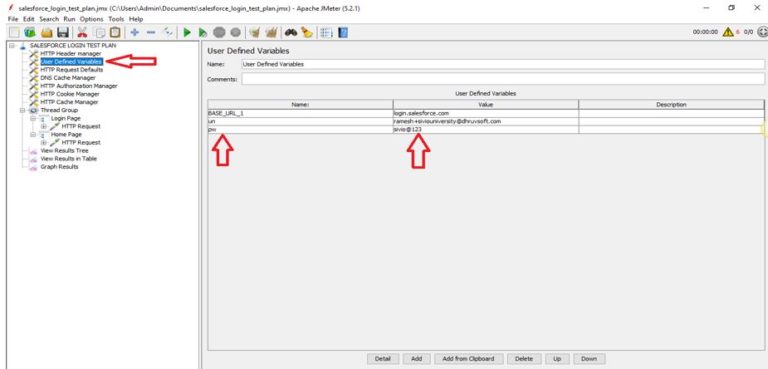Screen dimensions: 768x369
Task: Expand HTTP Request under Home Page
Action: (44, 143)
